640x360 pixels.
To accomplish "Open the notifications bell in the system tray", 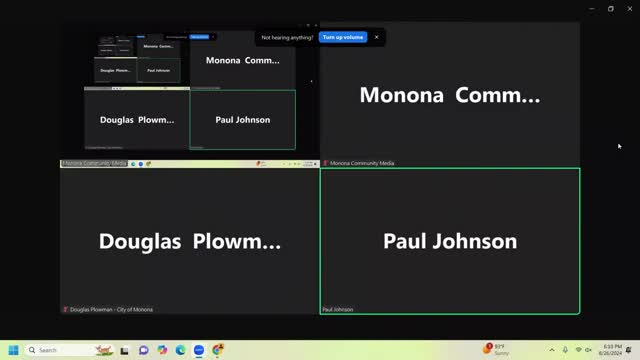I will tap(629, 350).
